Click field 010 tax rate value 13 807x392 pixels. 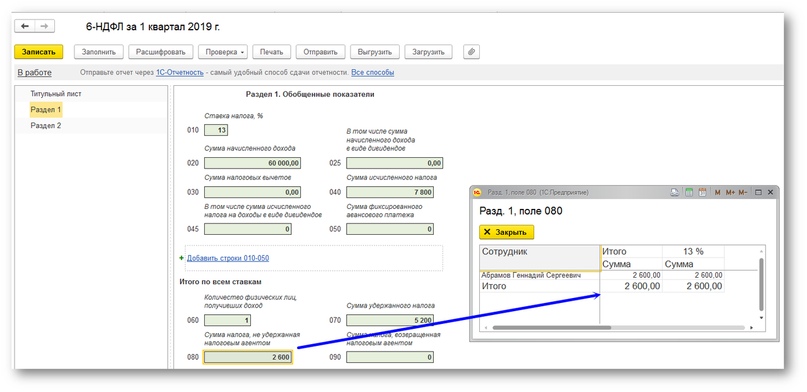point(216,130)
